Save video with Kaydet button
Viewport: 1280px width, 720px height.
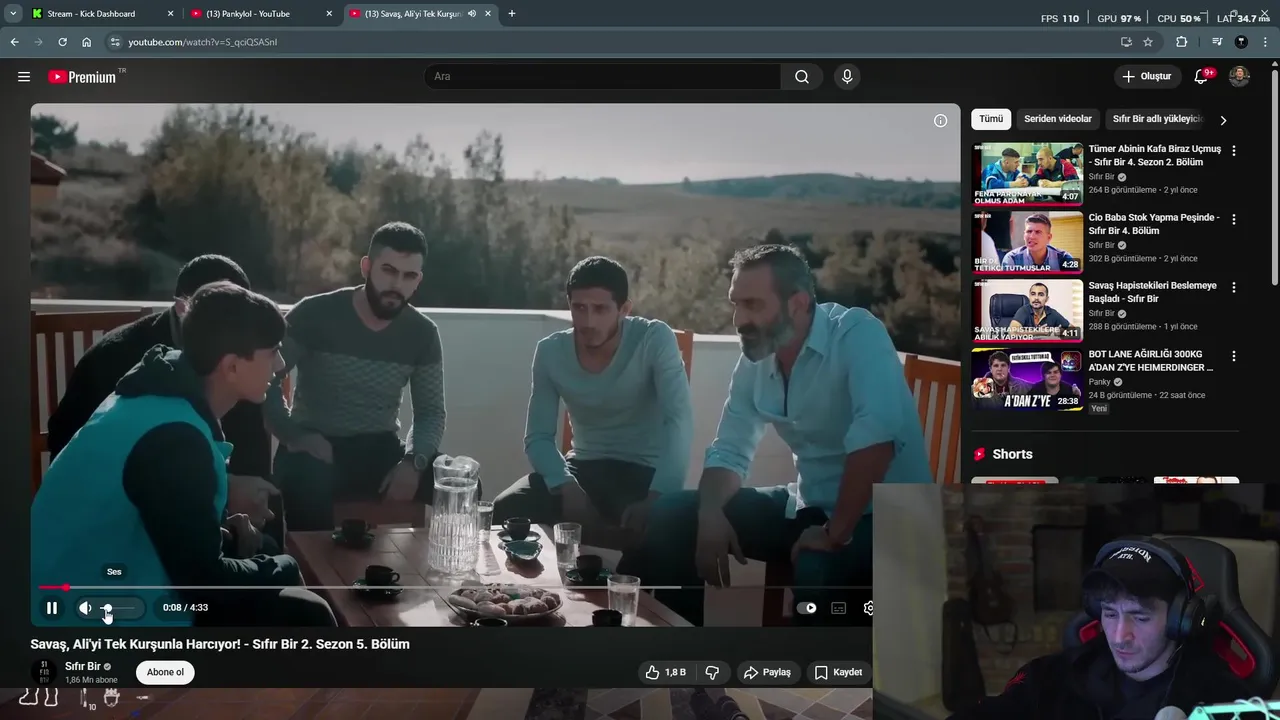[838, 673]
